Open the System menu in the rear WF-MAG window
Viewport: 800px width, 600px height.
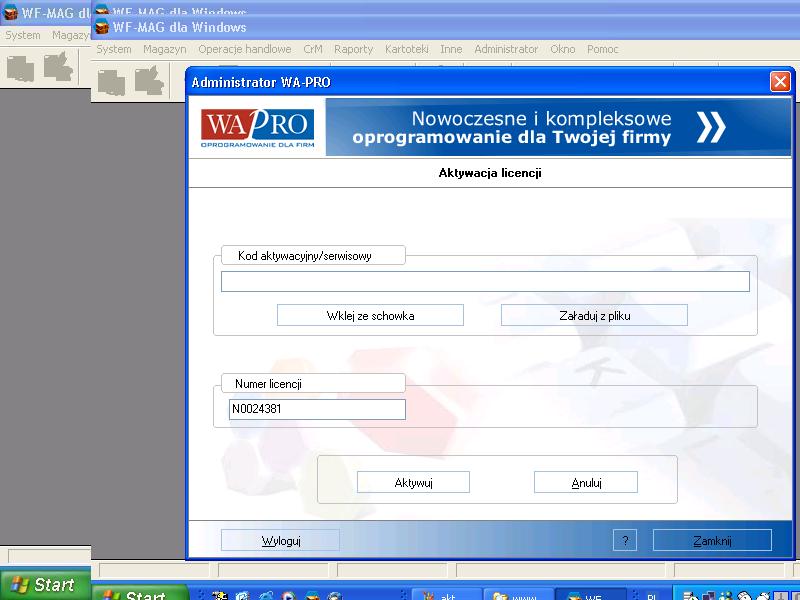[23, 35]
